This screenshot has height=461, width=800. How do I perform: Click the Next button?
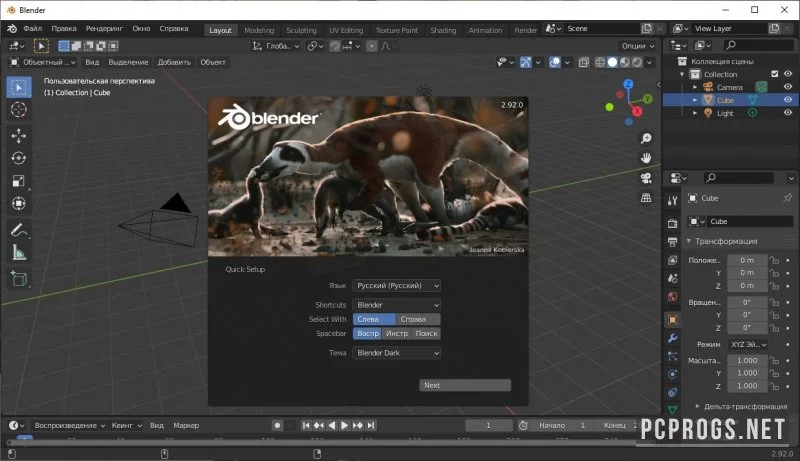click(465, 385)
